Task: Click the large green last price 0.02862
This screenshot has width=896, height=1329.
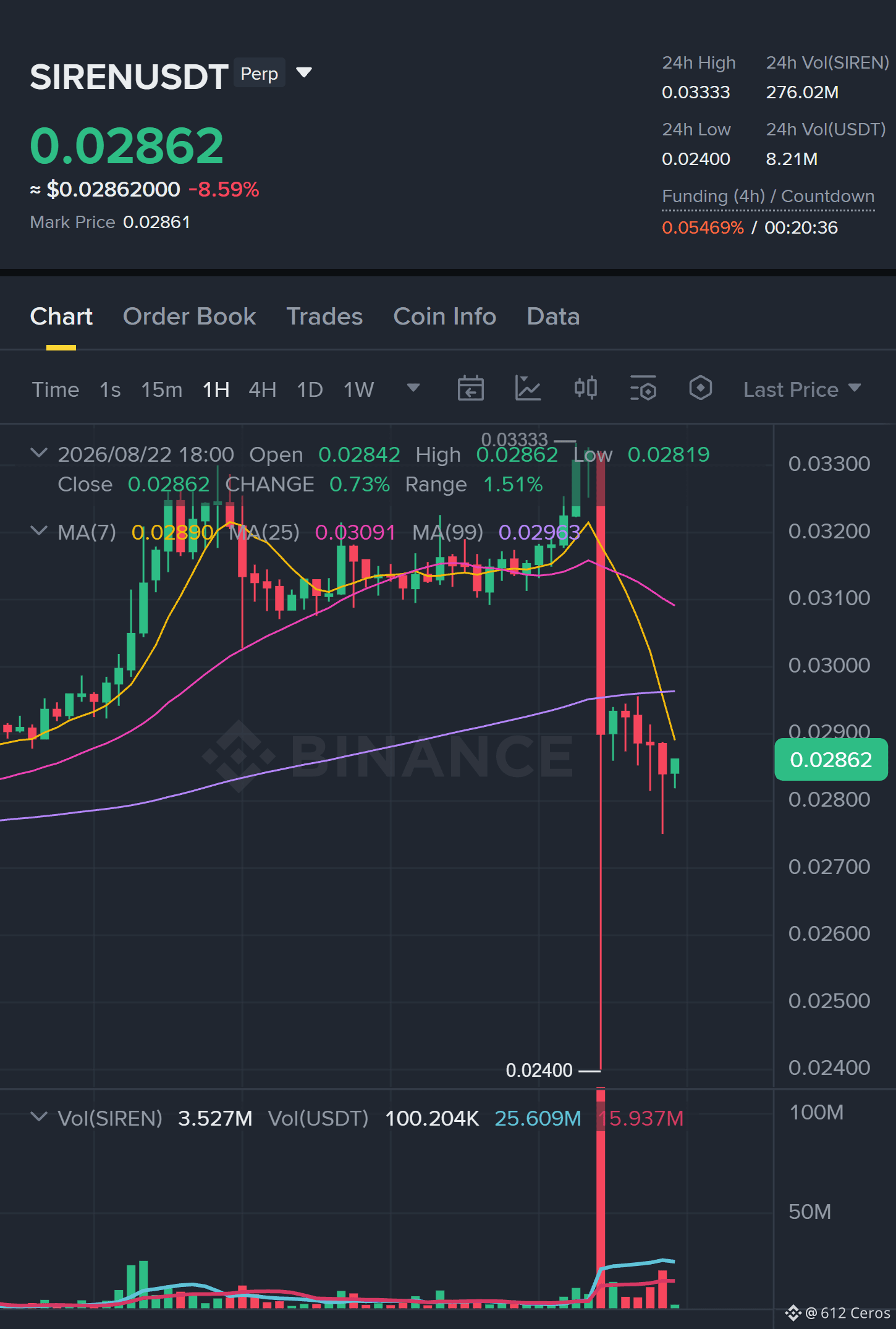Action: [127, 146]
